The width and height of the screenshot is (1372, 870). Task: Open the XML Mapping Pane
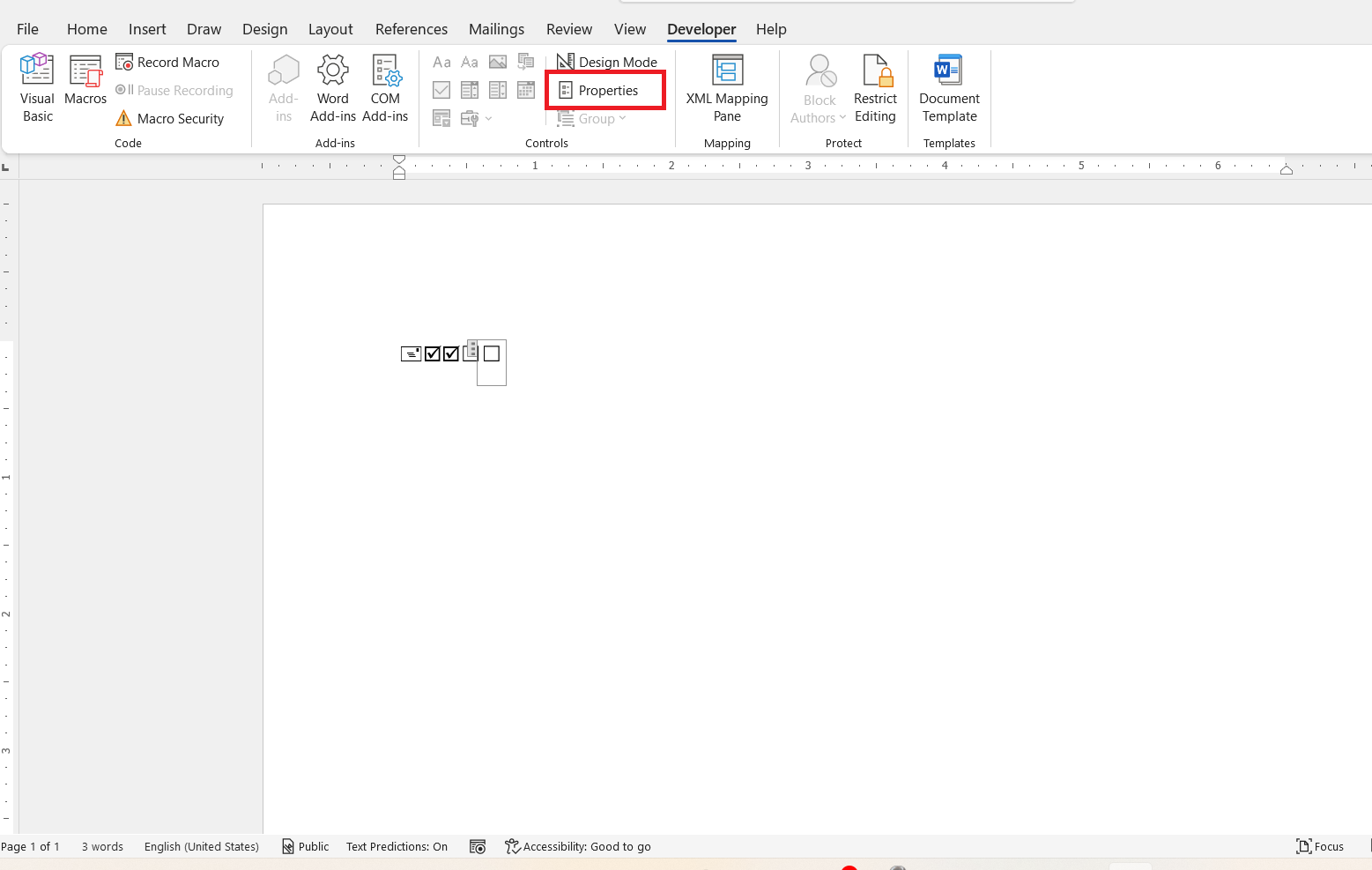click(x=727, y=88)
